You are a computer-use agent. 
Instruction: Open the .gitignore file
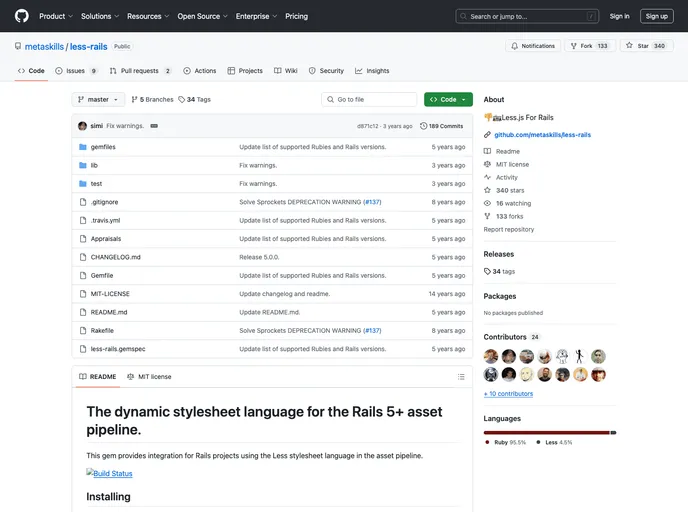(x=104, y=202)
